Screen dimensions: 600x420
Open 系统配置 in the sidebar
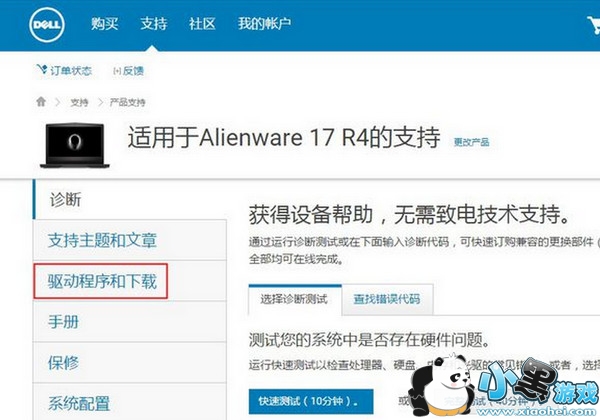pyautogui.click(x=130, y=402)
